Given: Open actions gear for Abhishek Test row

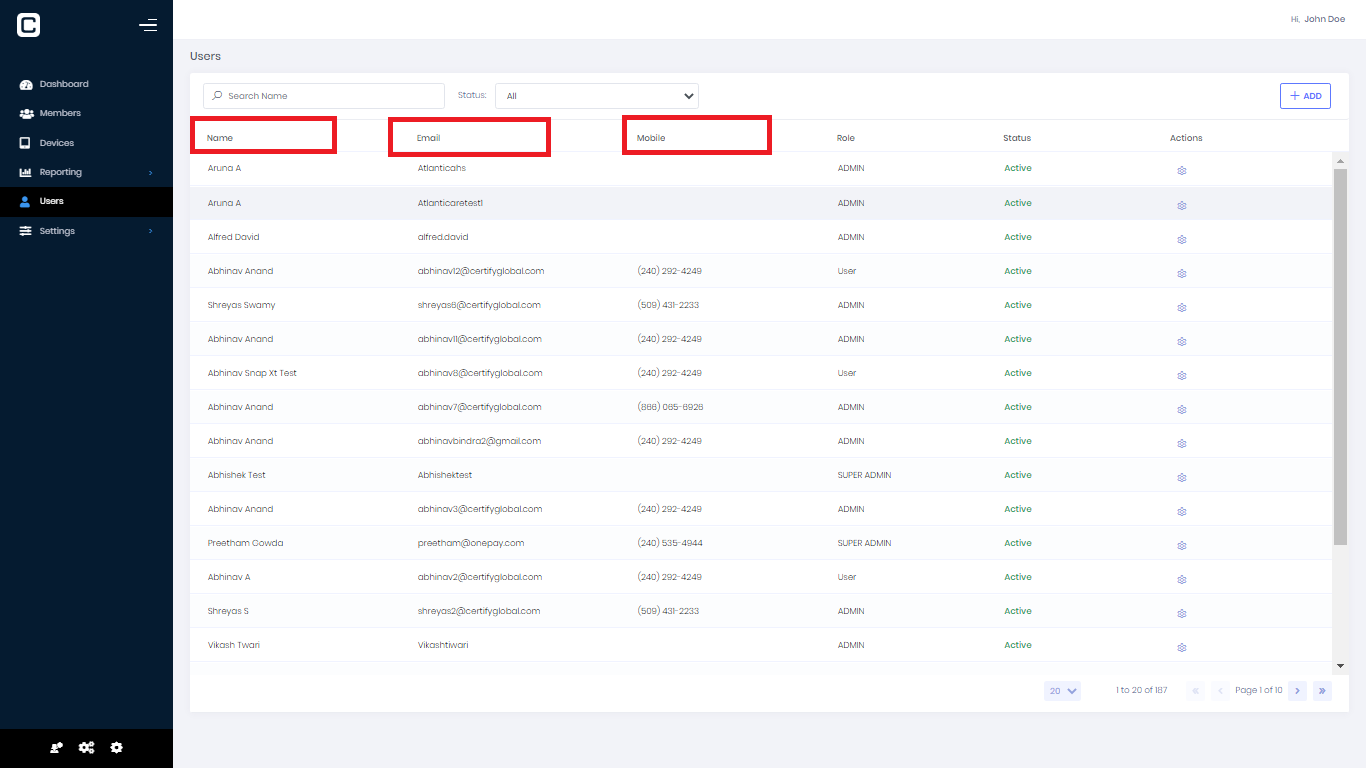Looking at the screenshot, I should tap(1181, 478).
